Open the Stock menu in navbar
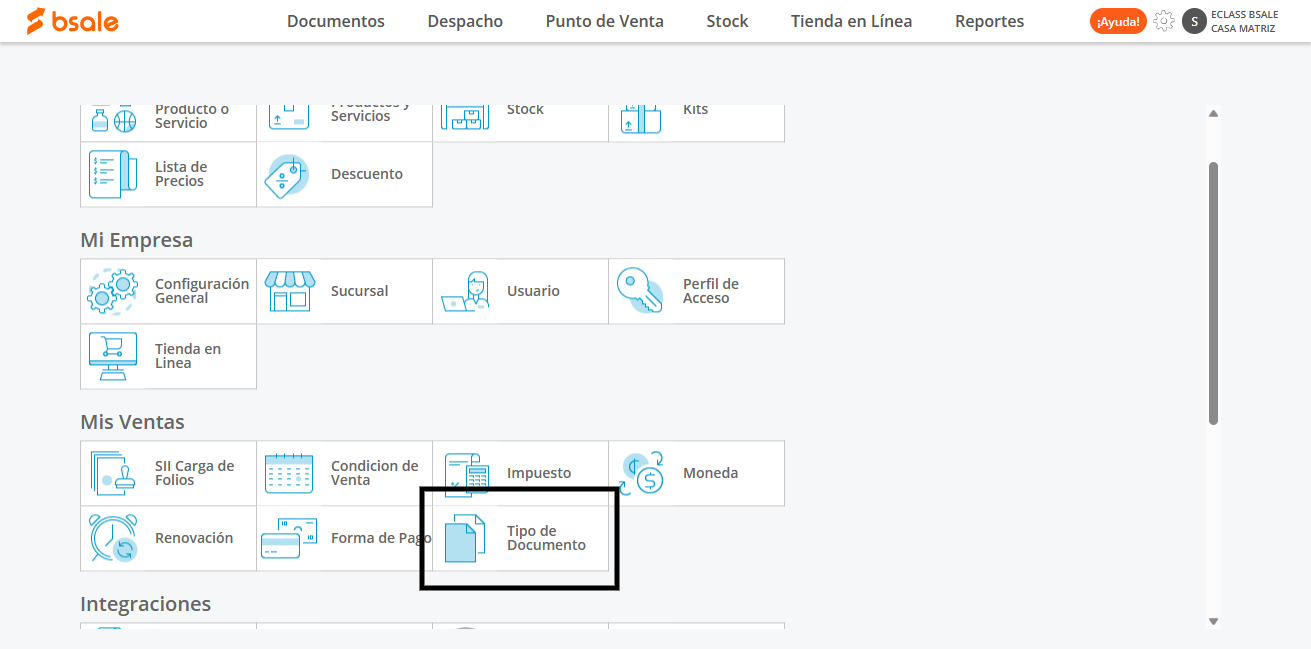Image resolution: width=1311 pixels, height=649 pixels. click(727, 21)
